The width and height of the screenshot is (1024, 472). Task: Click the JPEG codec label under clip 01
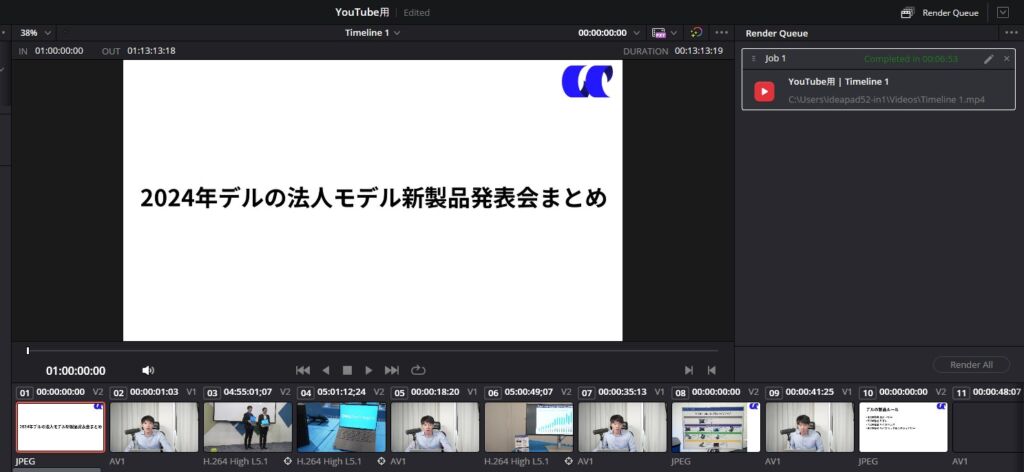point(25,461)
